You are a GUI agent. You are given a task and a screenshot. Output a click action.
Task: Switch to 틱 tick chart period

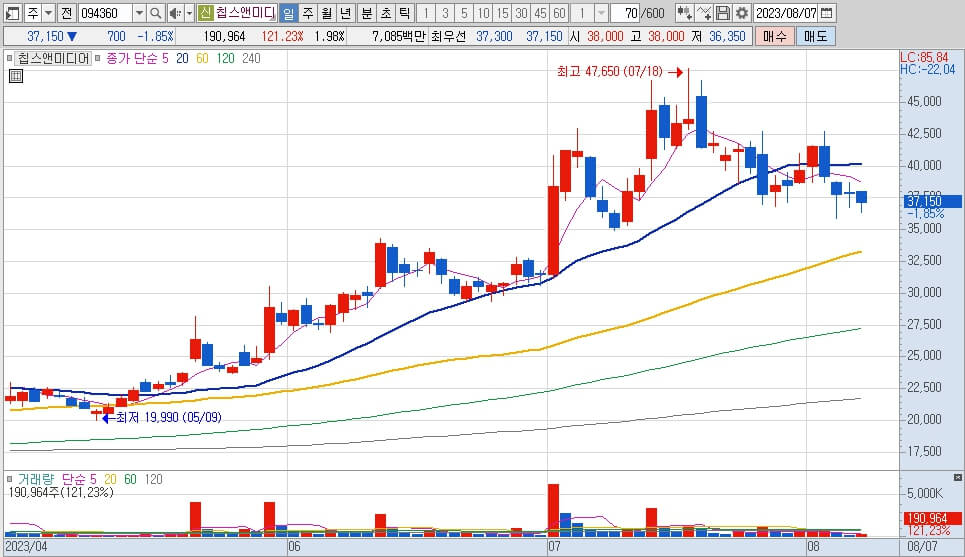point(404,13)
